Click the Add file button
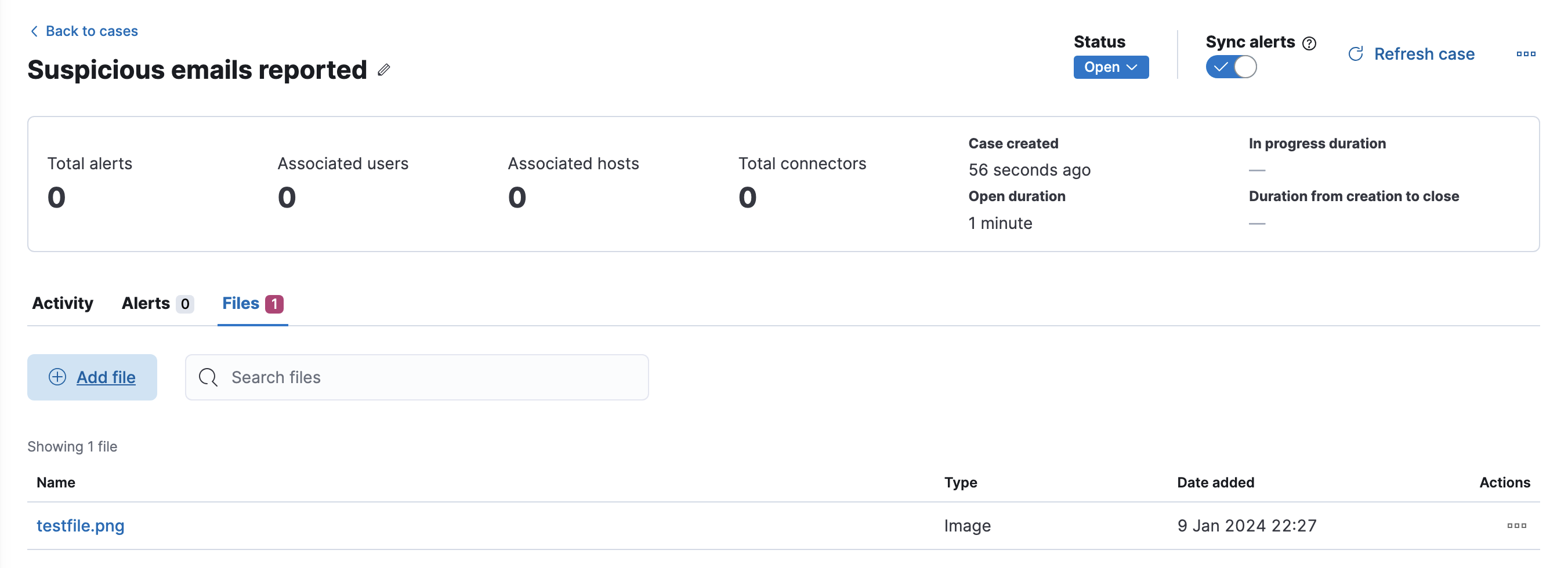The image size is (1568, 568). pos(92,377)
